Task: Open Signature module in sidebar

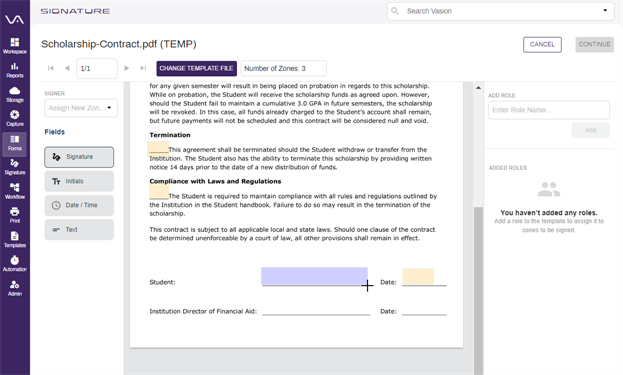Action: (x=15, y=167)
